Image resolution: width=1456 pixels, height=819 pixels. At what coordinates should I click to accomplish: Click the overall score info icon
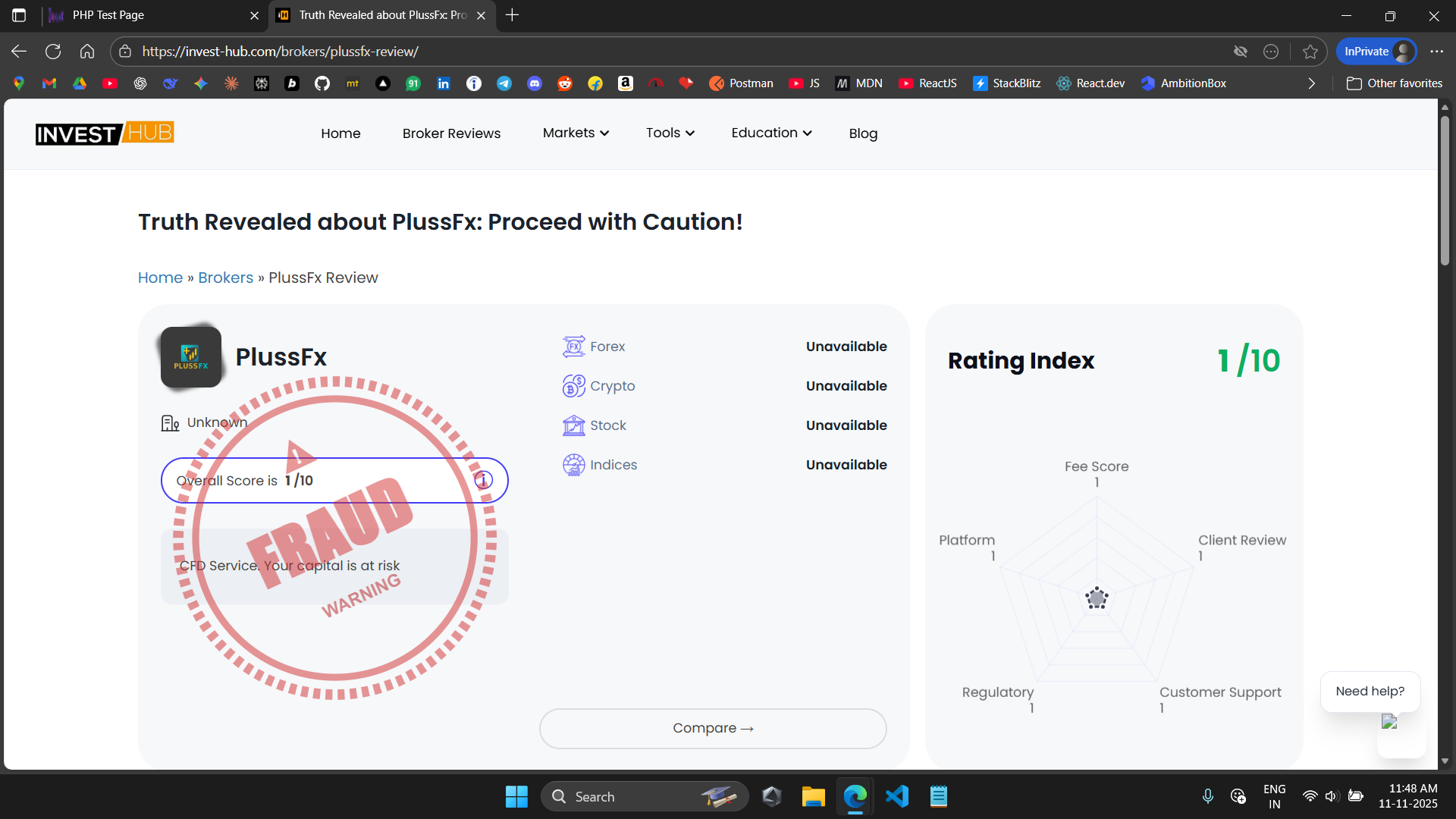click(484, 480)
